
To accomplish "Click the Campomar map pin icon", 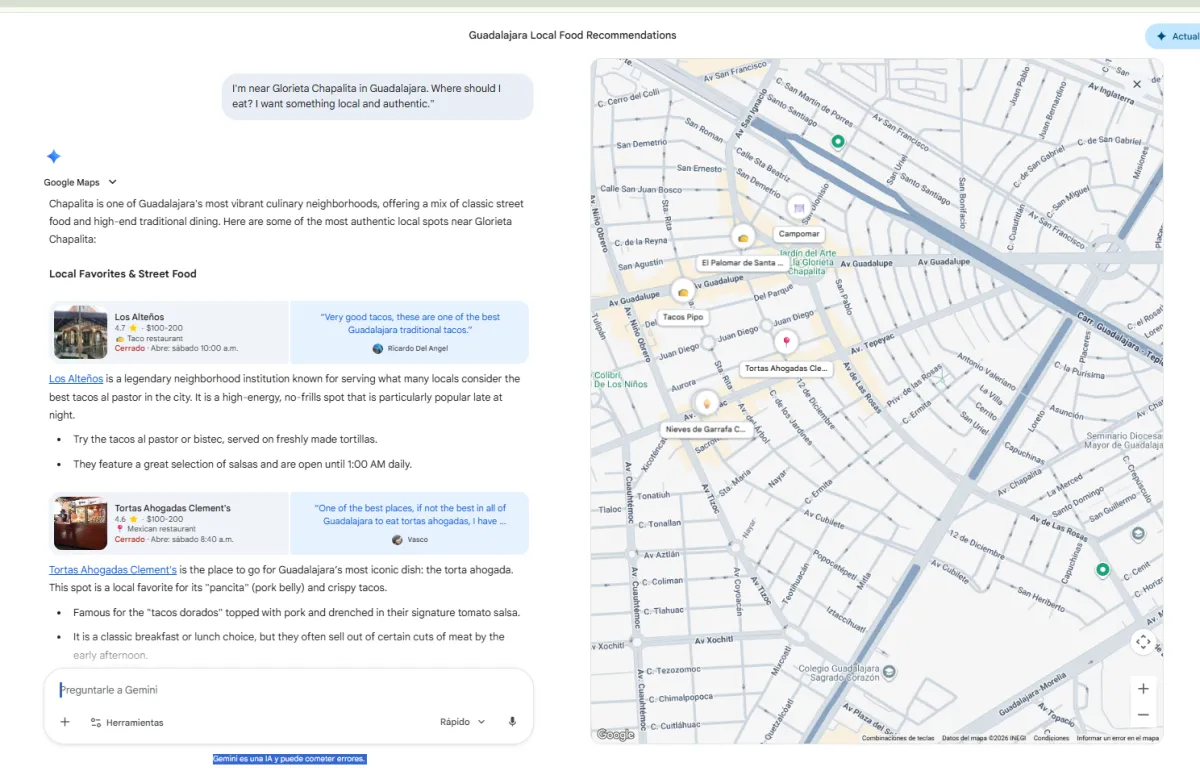I will click(798, 207).
